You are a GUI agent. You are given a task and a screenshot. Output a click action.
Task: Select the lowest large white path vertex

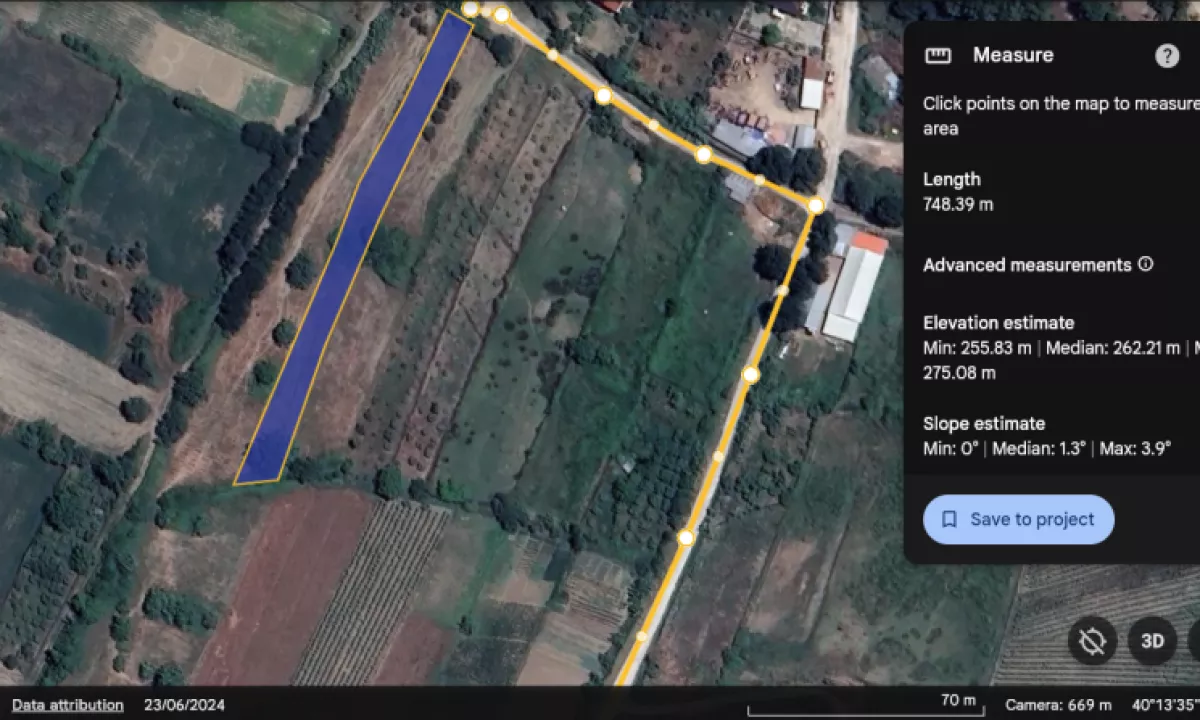(685, 538)
